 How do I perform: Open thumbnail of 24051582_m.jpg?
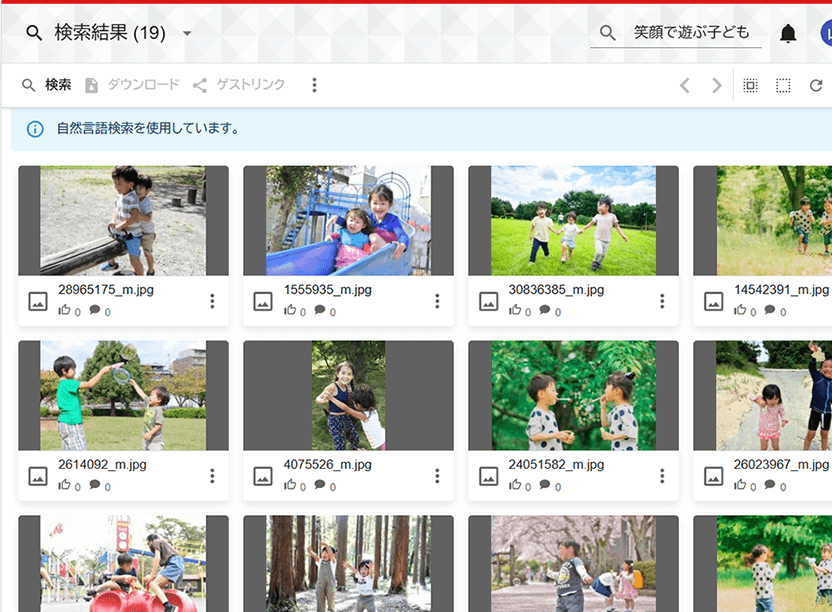pyautogui.click(x=574, y=395)
